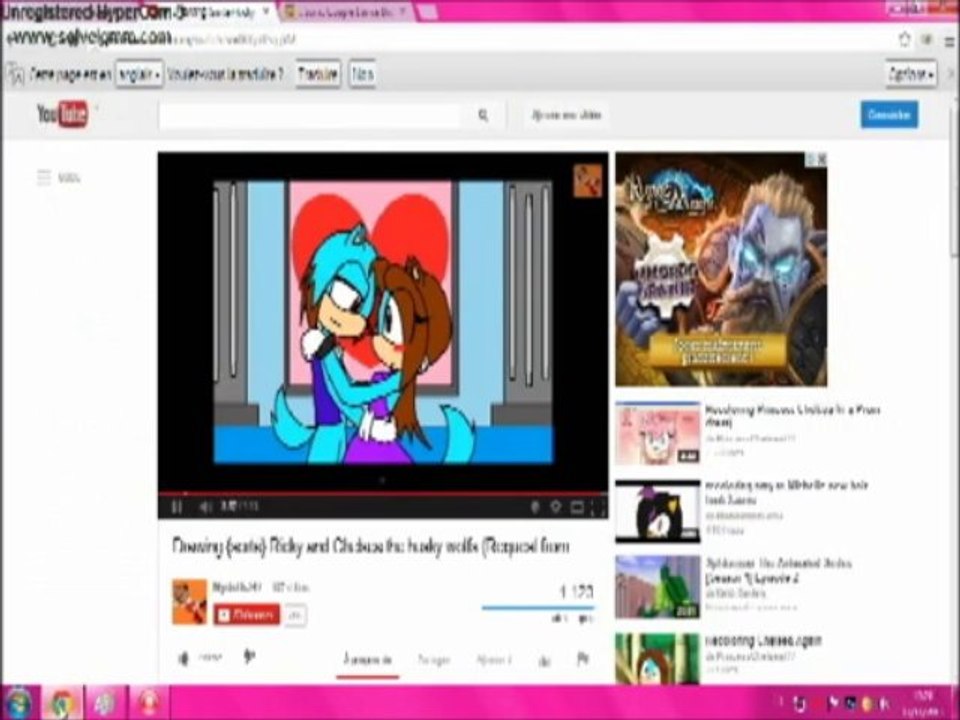Select the 'Ajouter à' tab
Screen dimensions: 960x720
(494, 660)
